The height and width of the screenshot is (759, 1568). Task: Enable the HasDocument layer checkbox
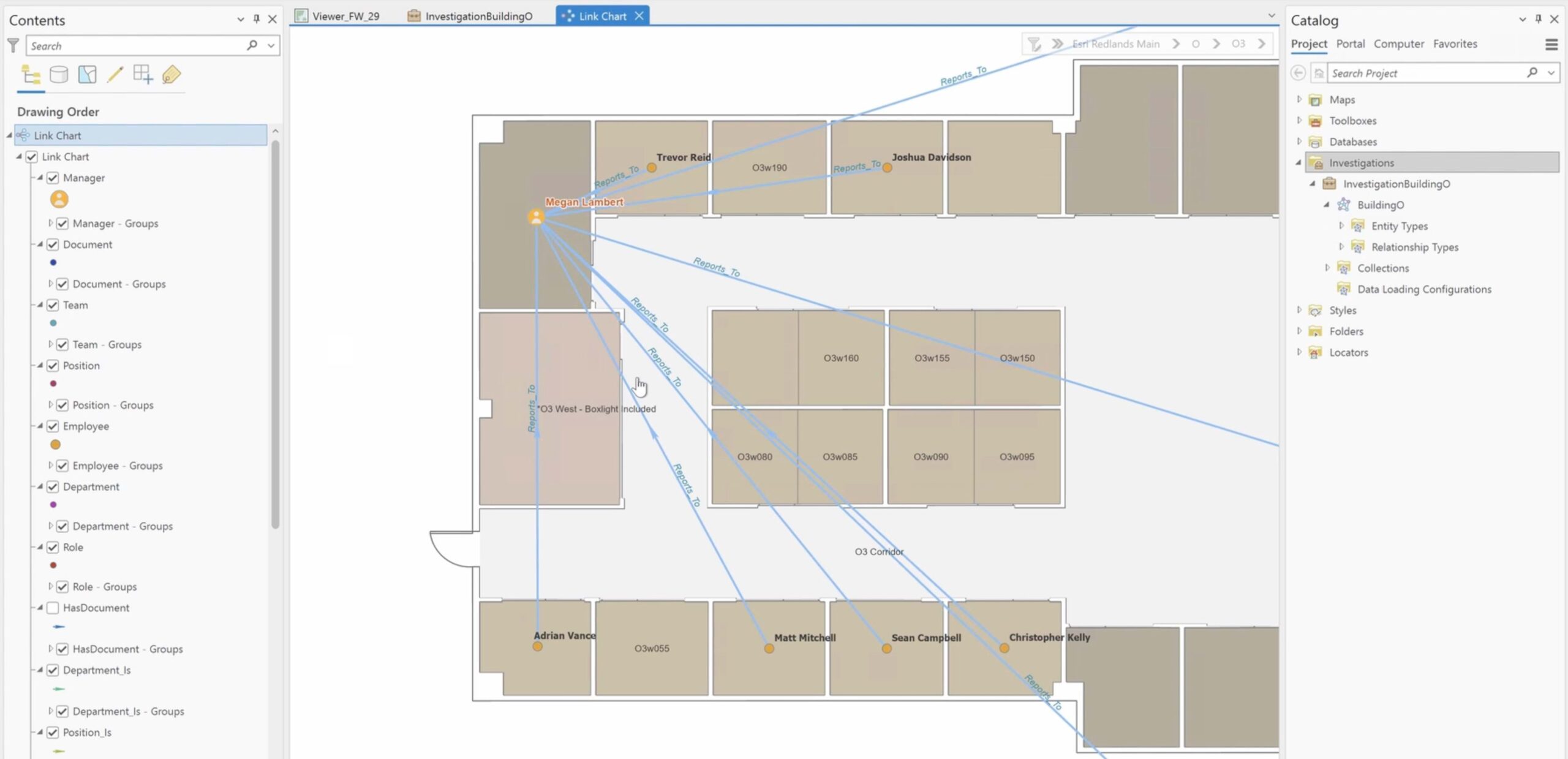53,608
